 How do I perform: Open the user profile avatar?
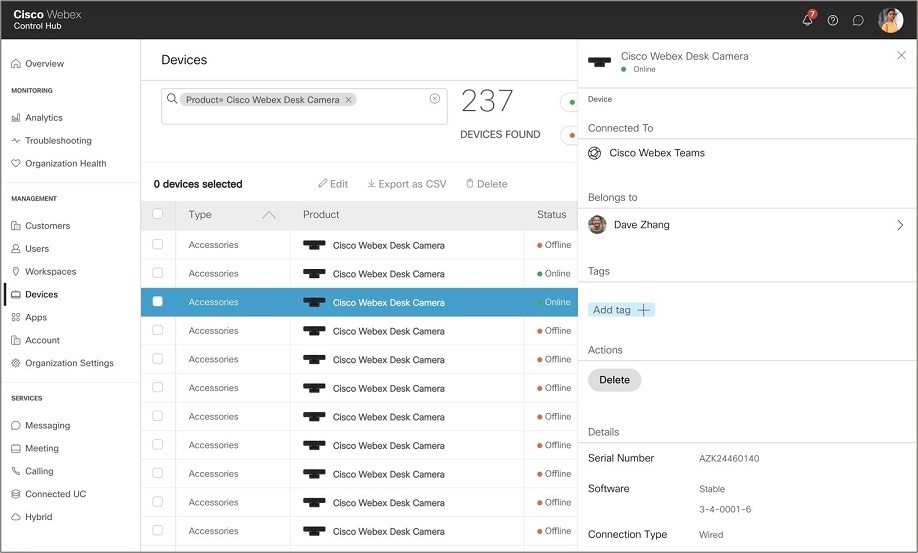[x=890, y=20]
